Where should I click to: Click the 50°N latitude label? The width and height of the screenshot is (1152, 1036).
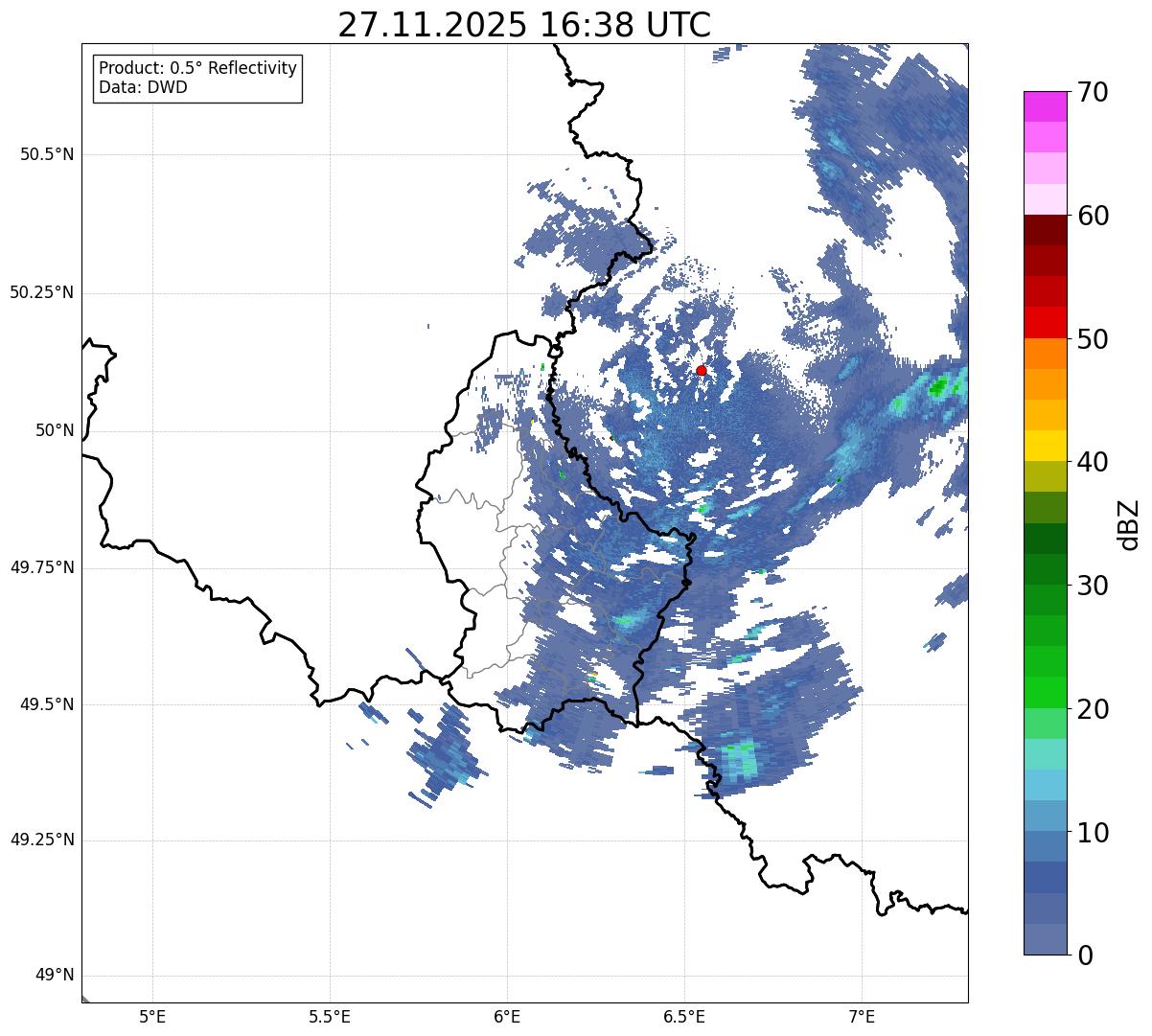pyautogui.click(x=55, y=430)
